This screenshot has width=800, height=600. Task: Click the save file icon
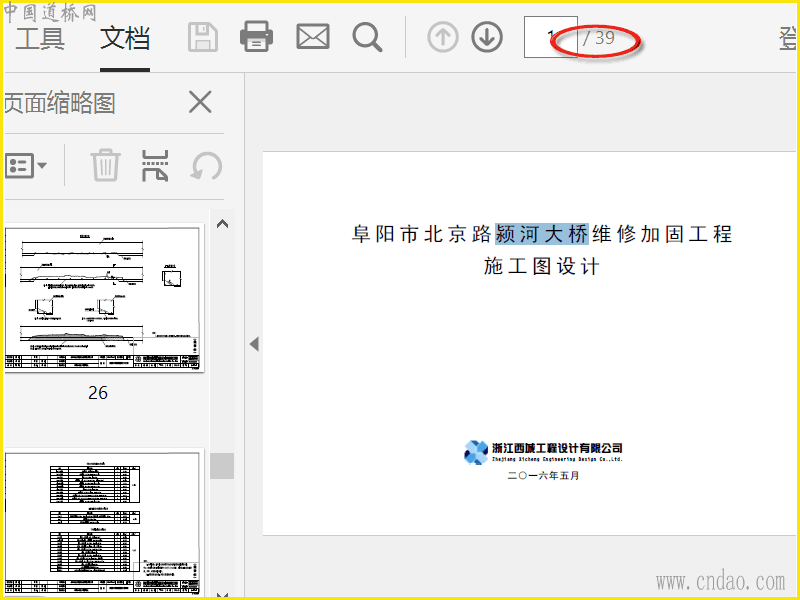(203, 37)
